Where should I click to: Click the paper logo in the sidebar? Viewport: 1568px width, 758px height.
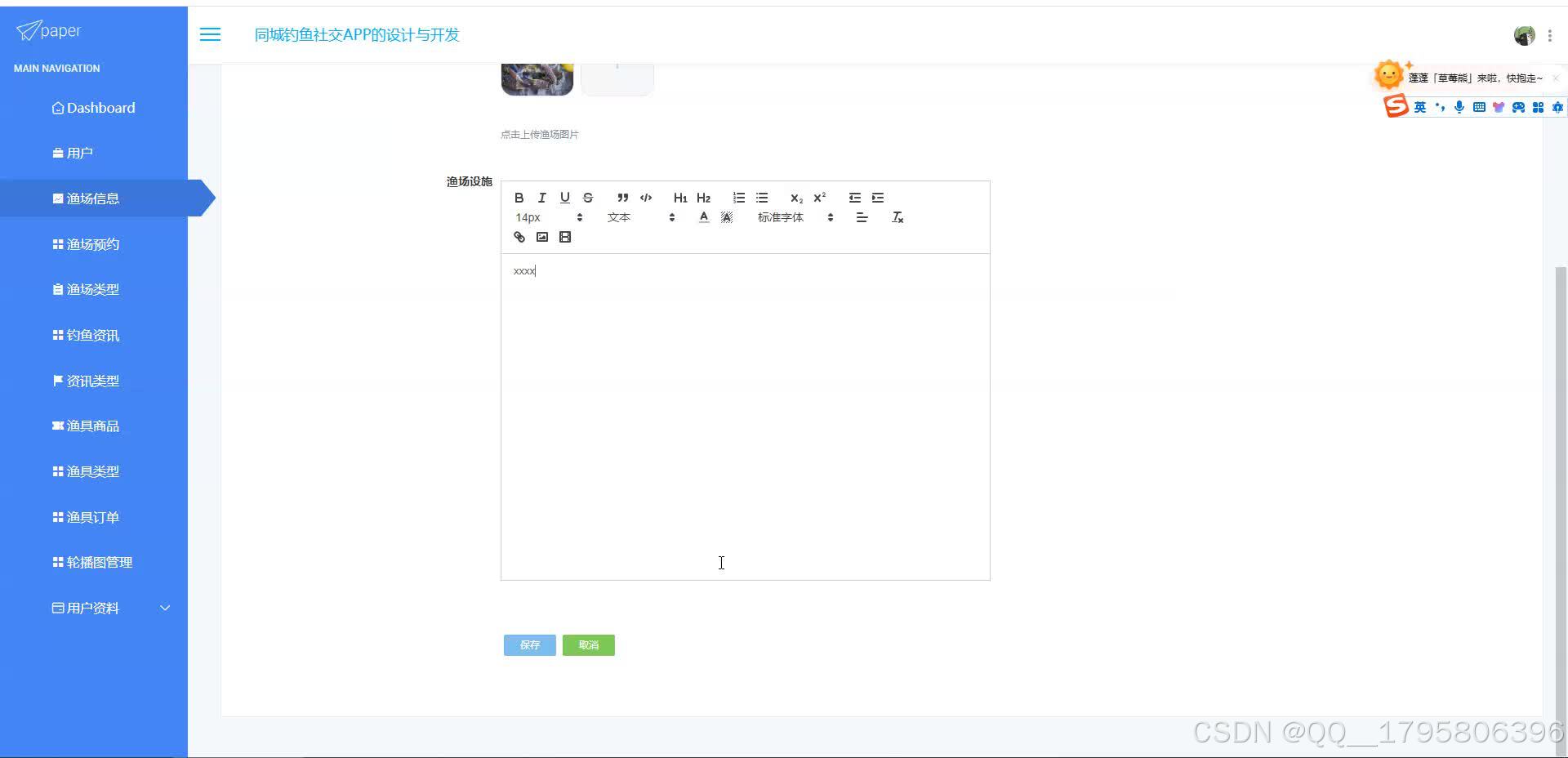click(x=49, y=31)
